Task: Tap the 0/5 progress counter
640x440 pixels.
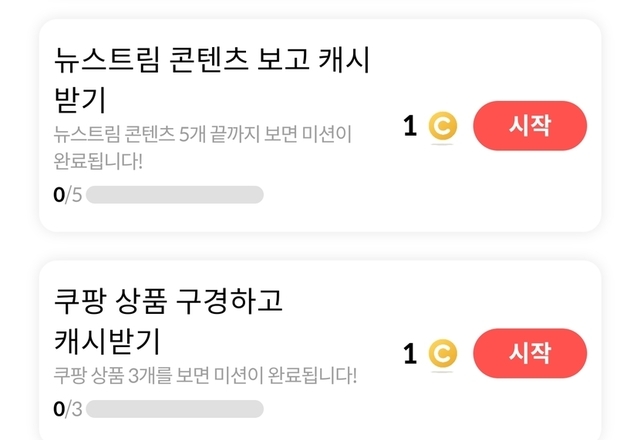Action: click(x=68, y=194)
